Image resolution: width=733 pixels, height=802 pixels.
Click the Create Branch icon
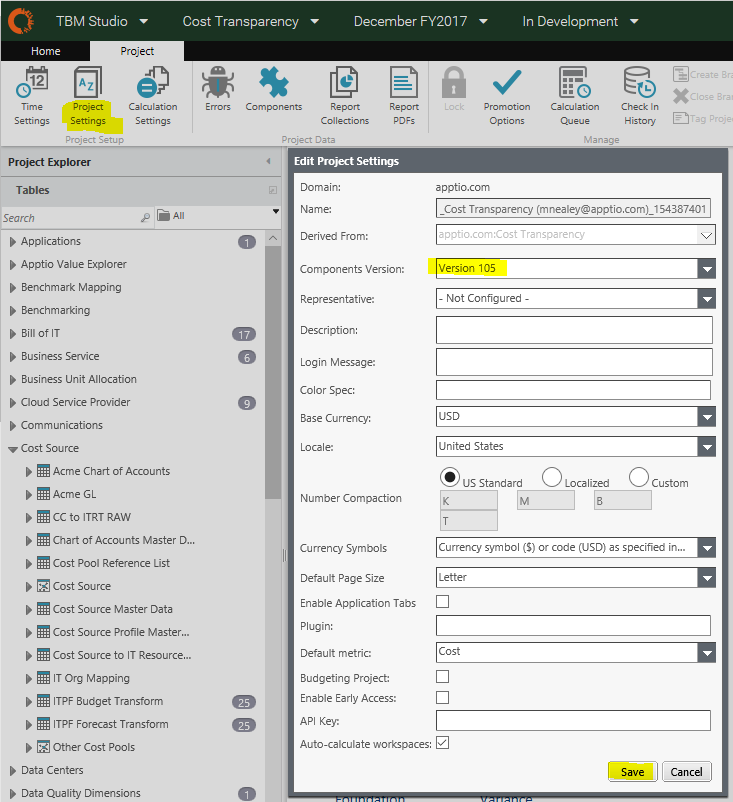click(x=681, y=74)
